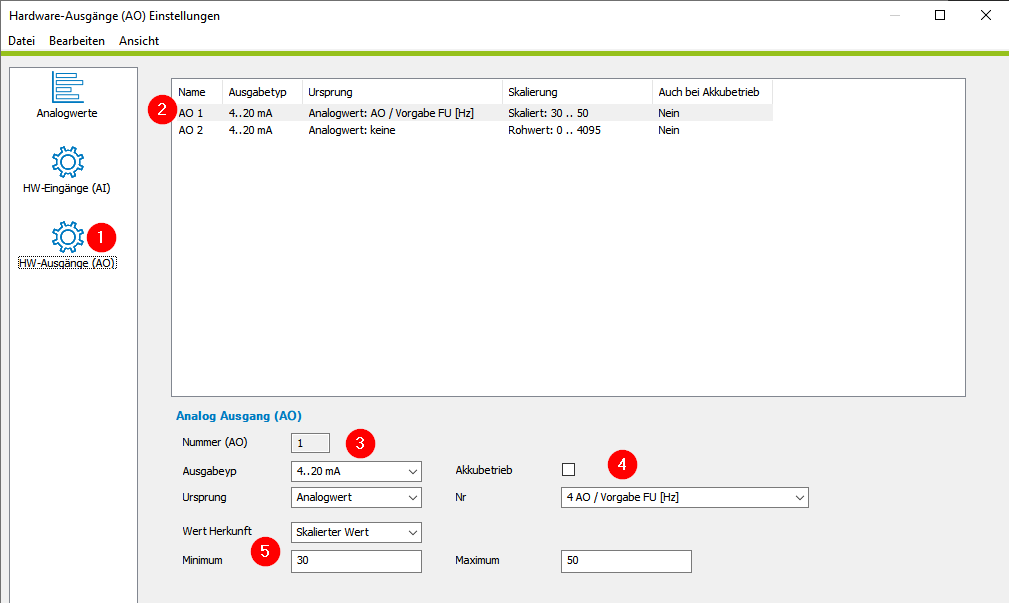Select HW-Ausgänge (AO) gear icon
Viewport: 1009px width, 603px height.
tap(68, 237)
